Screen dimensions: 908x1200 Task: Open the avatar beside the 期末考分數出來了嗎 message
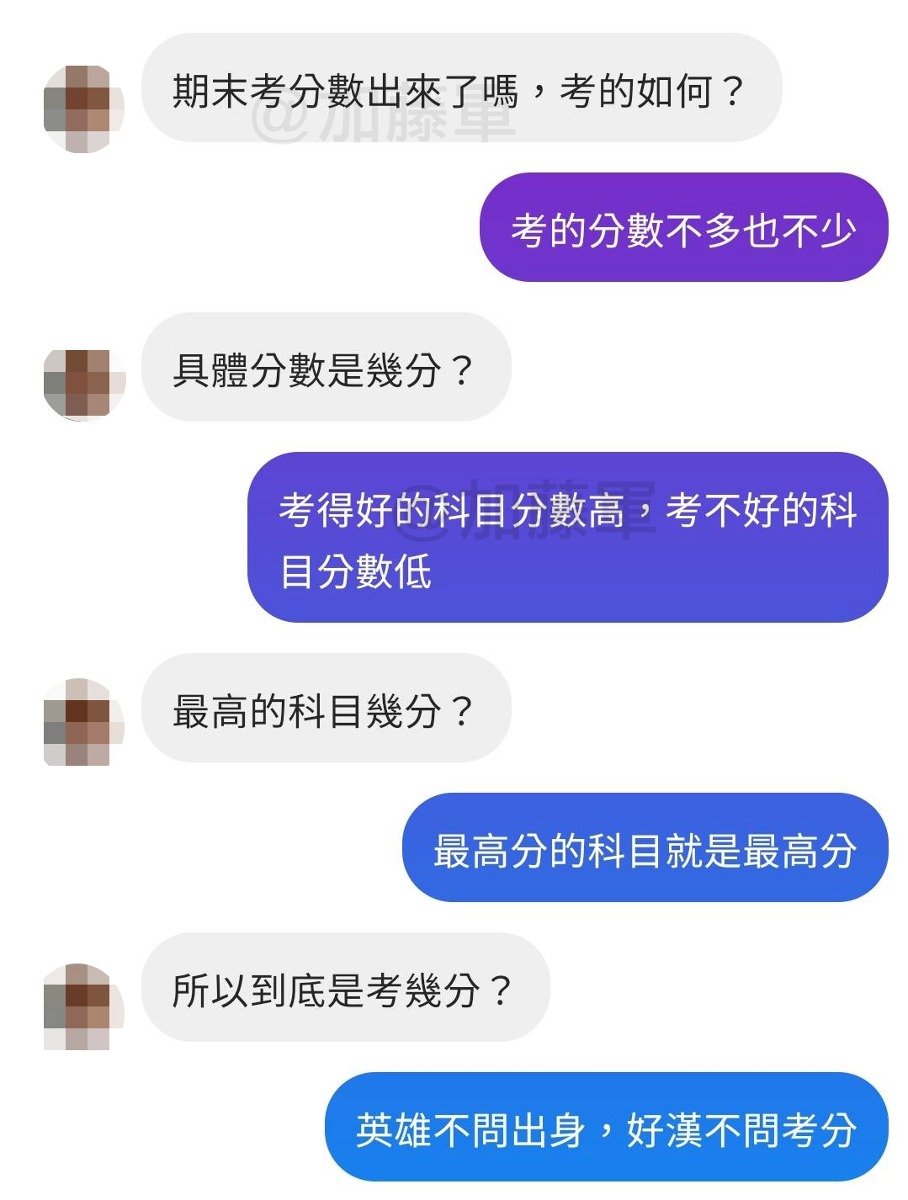tap(84, 108)
